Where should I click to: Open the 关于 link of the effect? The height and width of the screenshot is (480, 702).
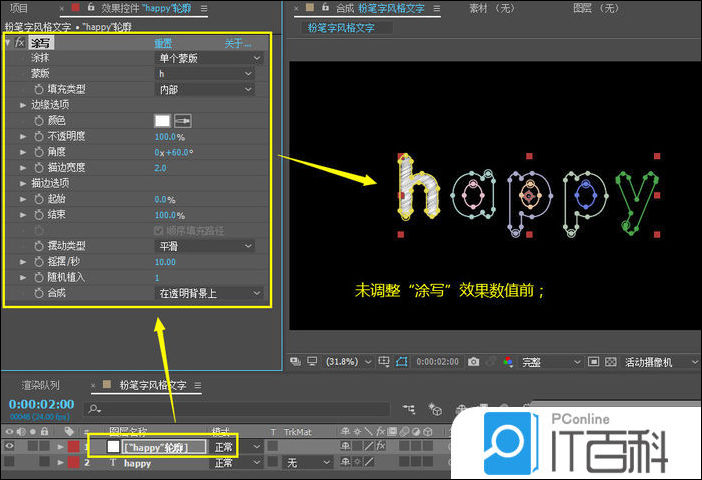pyautogui.click(x=237, y=43)
